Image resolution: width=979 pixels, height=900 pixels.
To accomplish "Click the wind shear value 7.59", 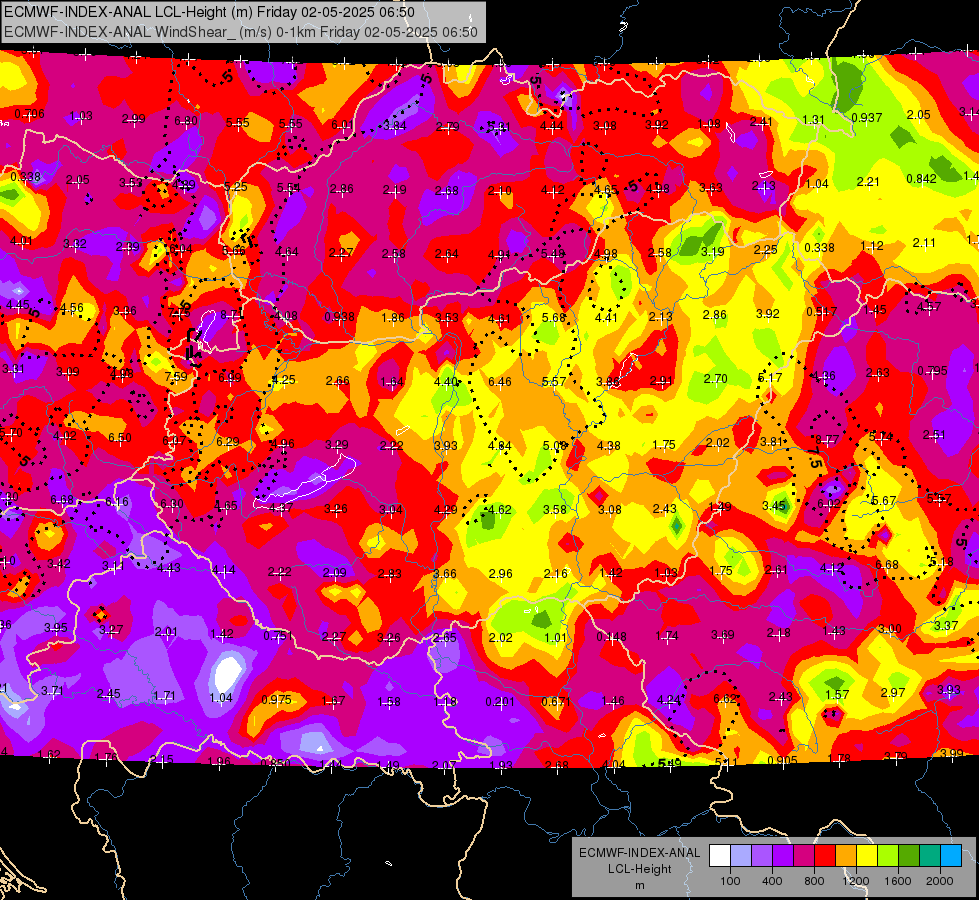I will (x=176, y=377).
